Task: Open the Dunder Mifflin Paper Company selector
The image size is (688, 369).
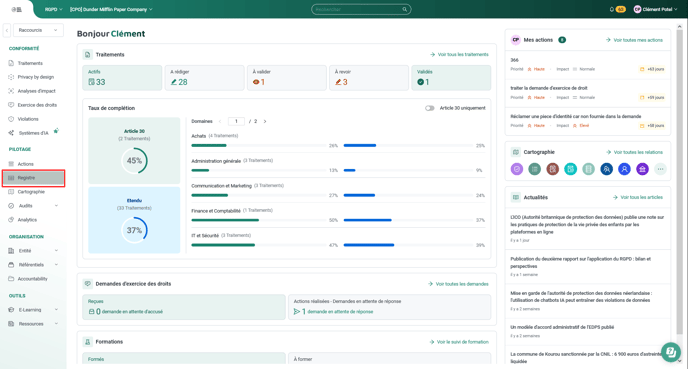Action: pos(111,9)
